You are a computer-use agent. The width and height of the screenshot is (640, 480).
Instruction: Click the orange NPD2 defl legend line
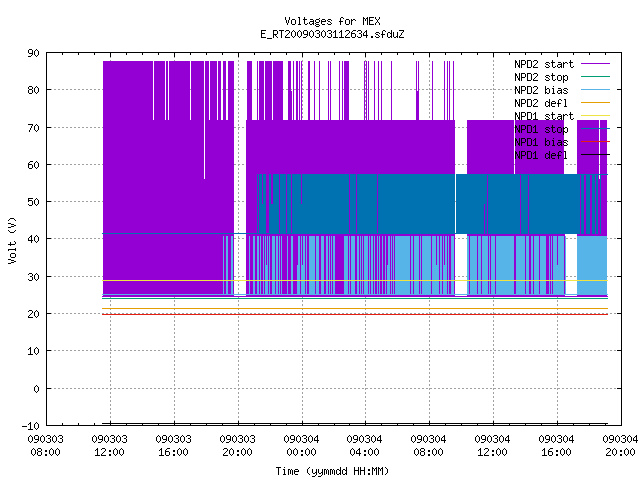click(x=595, y=102)
